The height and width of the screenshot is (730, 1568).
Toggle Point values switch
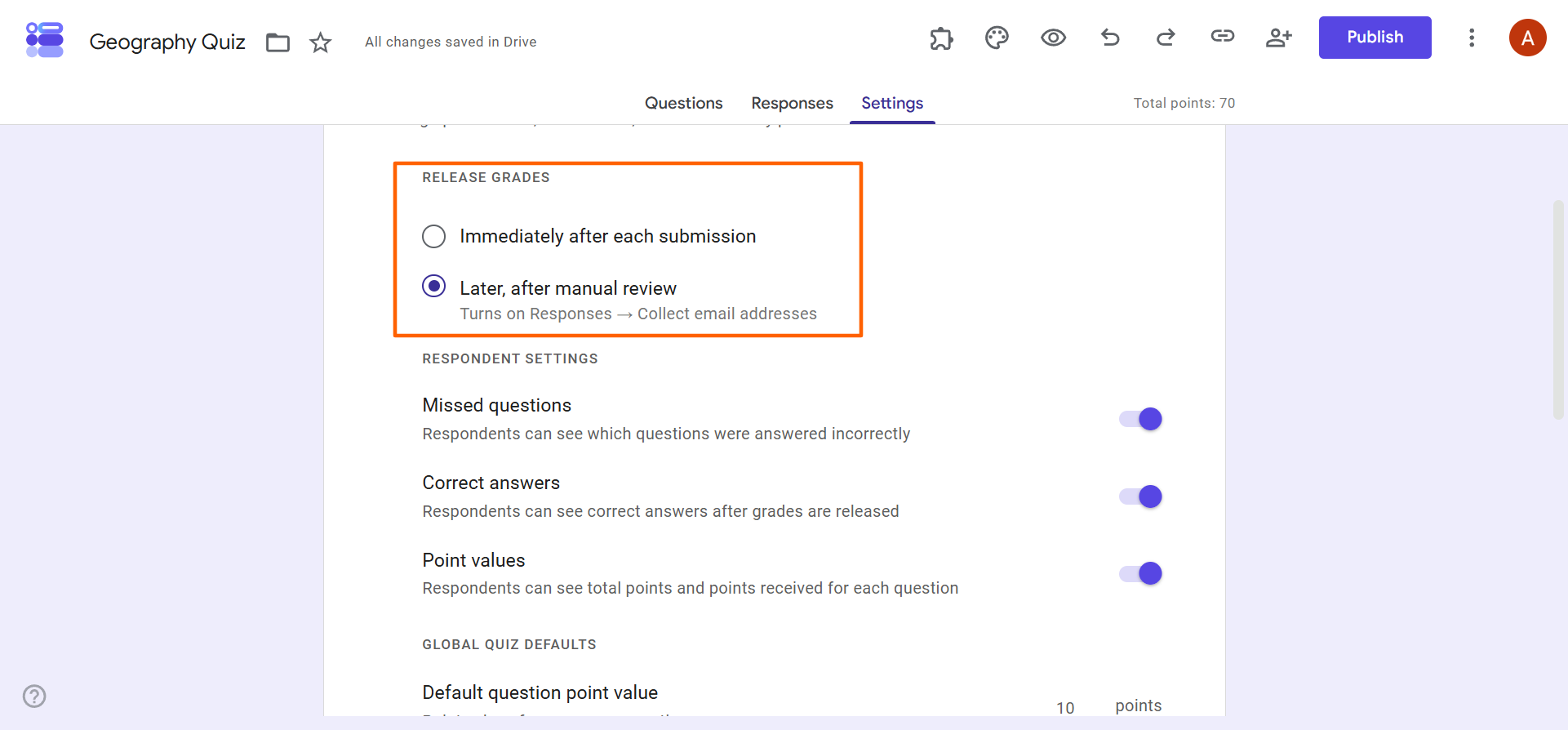tap(1140, 573)
